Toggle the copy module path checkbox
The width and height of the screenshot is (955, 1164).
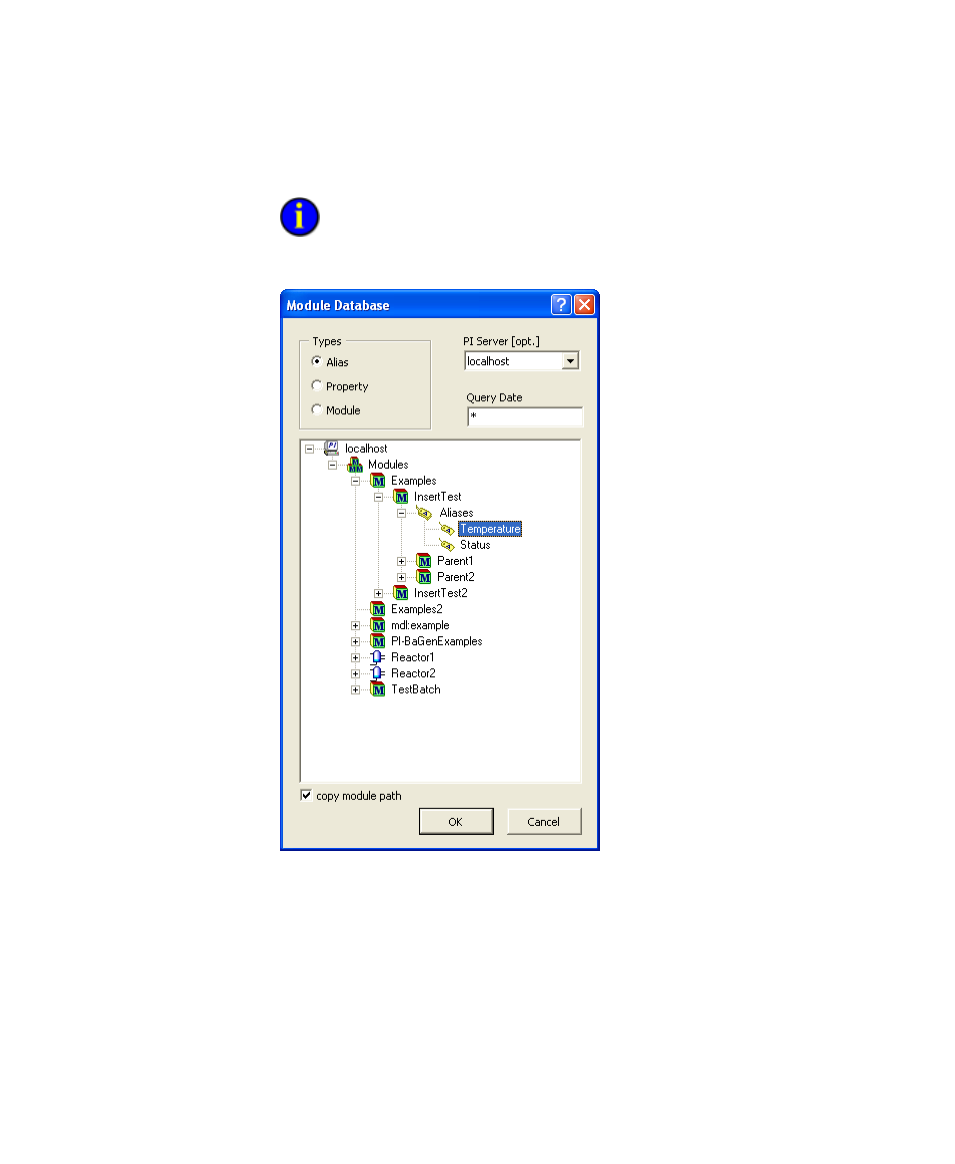pyautogui.click(x=306, y=795)
